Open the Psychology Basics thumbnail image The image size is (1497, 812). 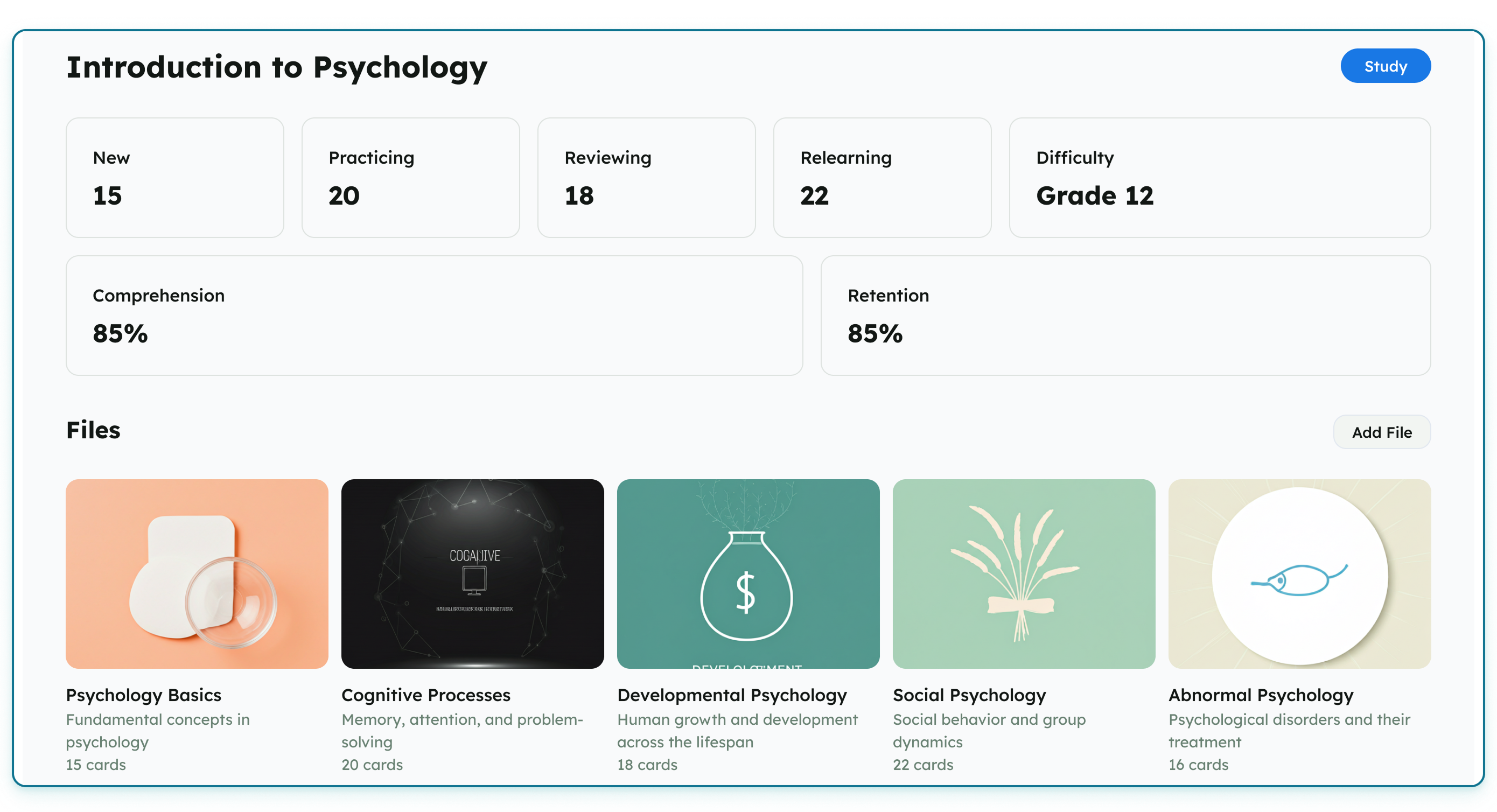coord(197,573)
